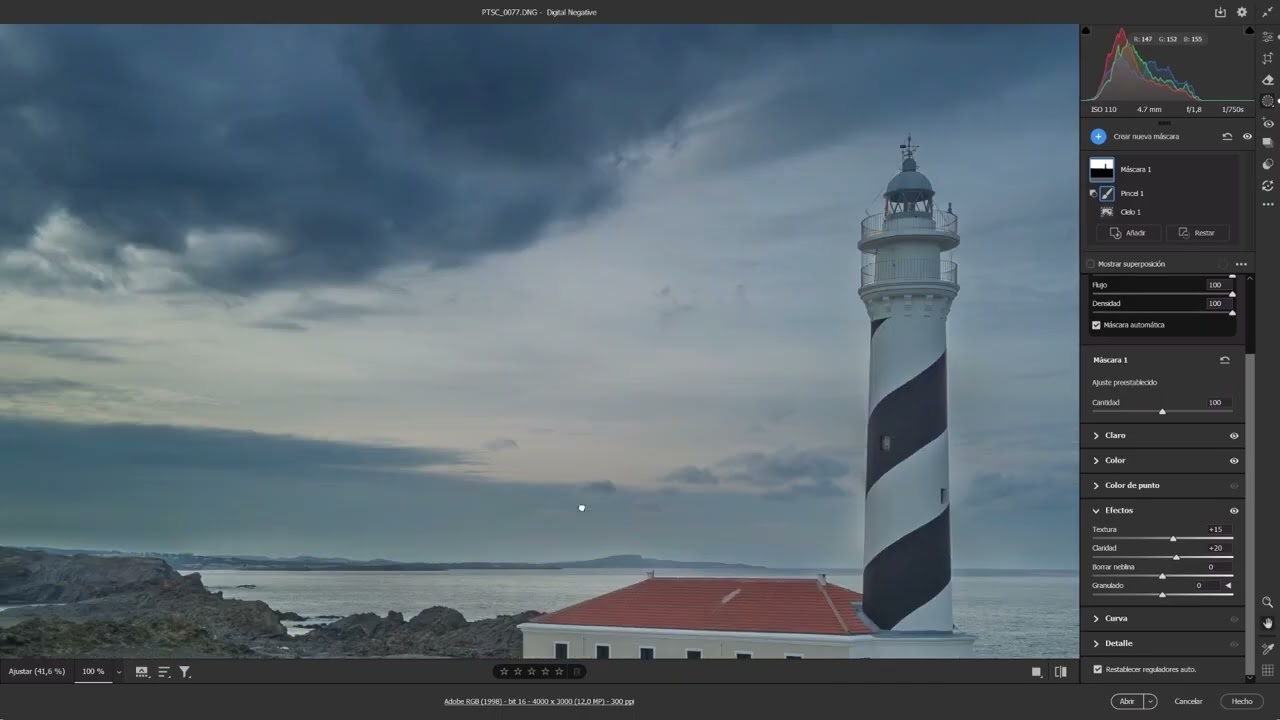Image resolution: width=1280 pixels, height=720 pixels.
Task: Hide the Color panel adjustments
Action: coord(1234,461)
